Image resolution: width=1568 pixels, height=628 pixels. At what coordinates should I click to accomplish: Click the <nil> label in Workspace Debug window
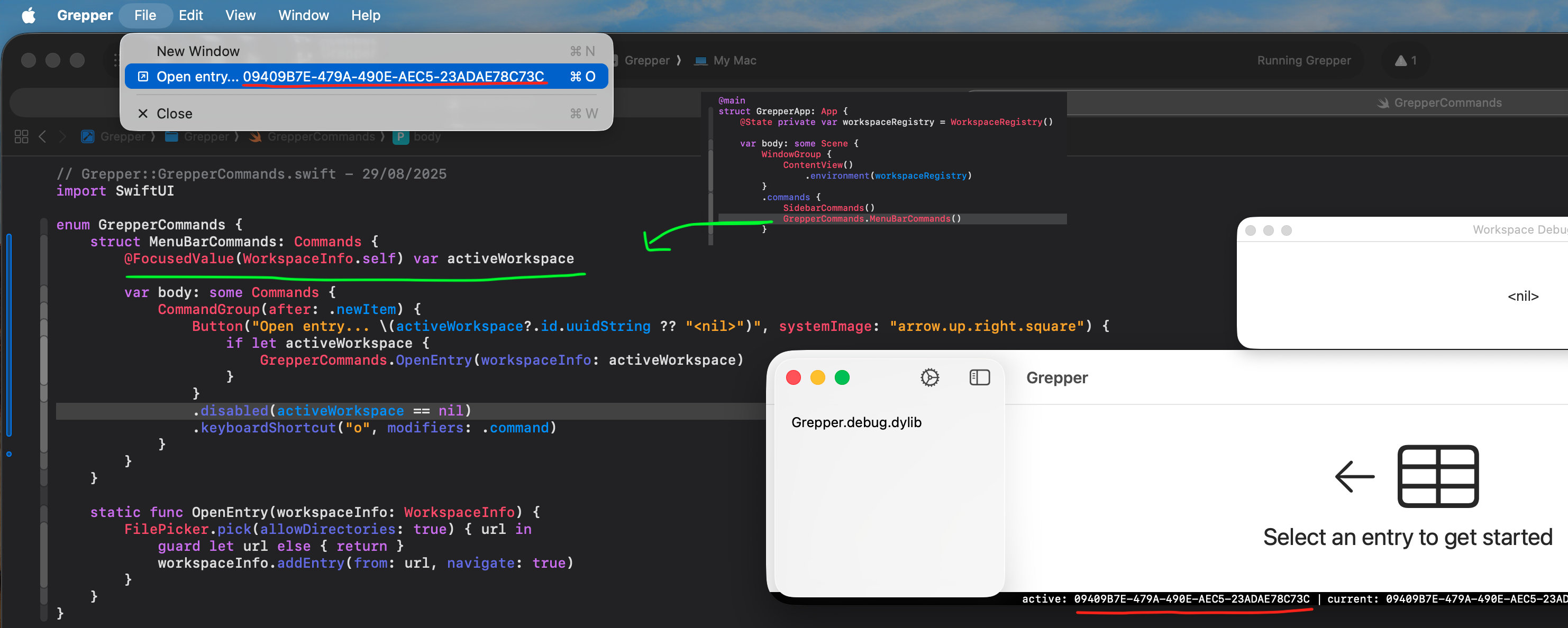pos(1523,297)
